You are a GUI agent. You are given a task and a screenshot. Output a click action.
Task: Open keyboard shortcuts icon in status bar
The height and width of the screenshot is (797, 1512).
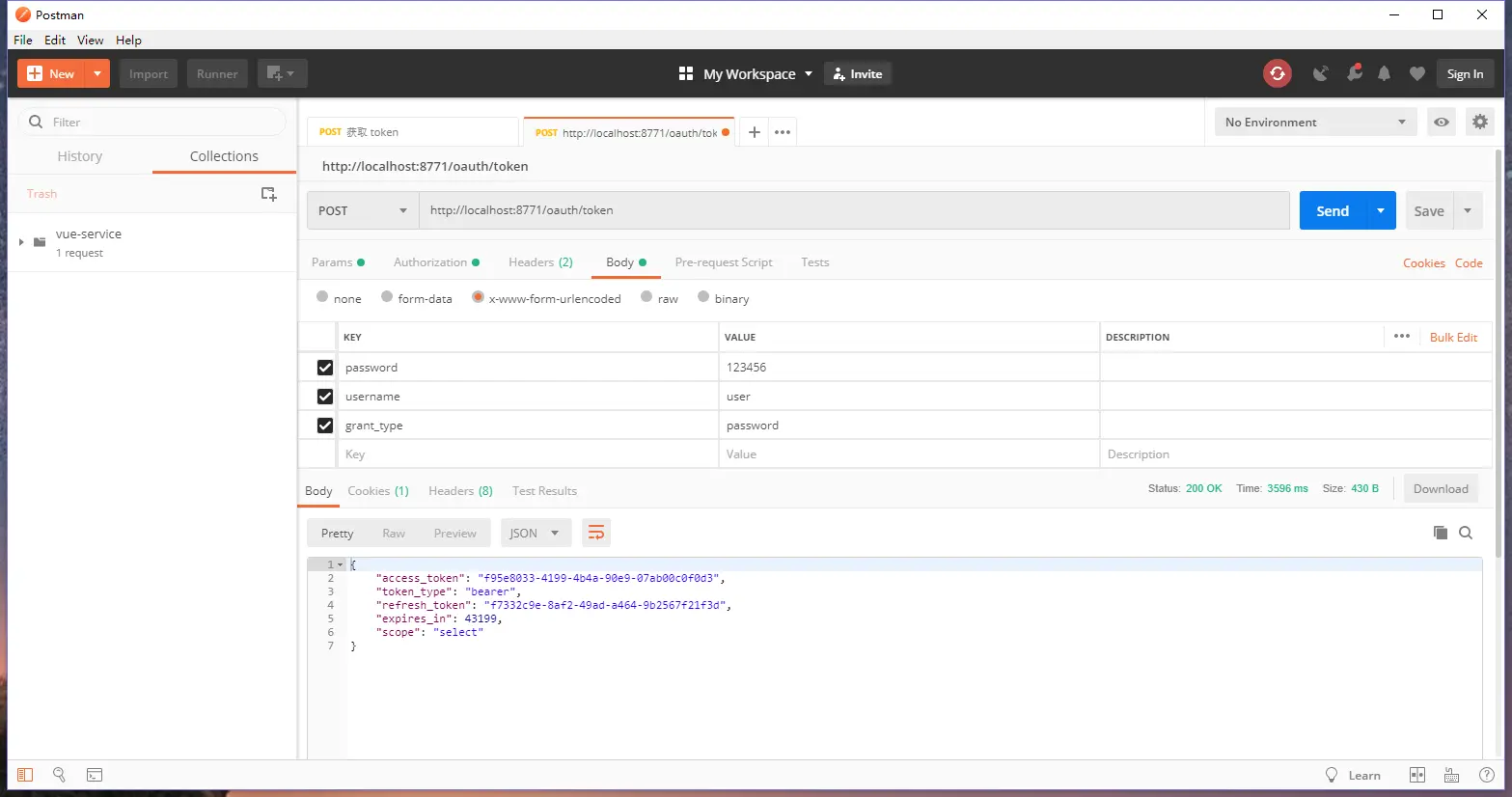pos(1451,775)
